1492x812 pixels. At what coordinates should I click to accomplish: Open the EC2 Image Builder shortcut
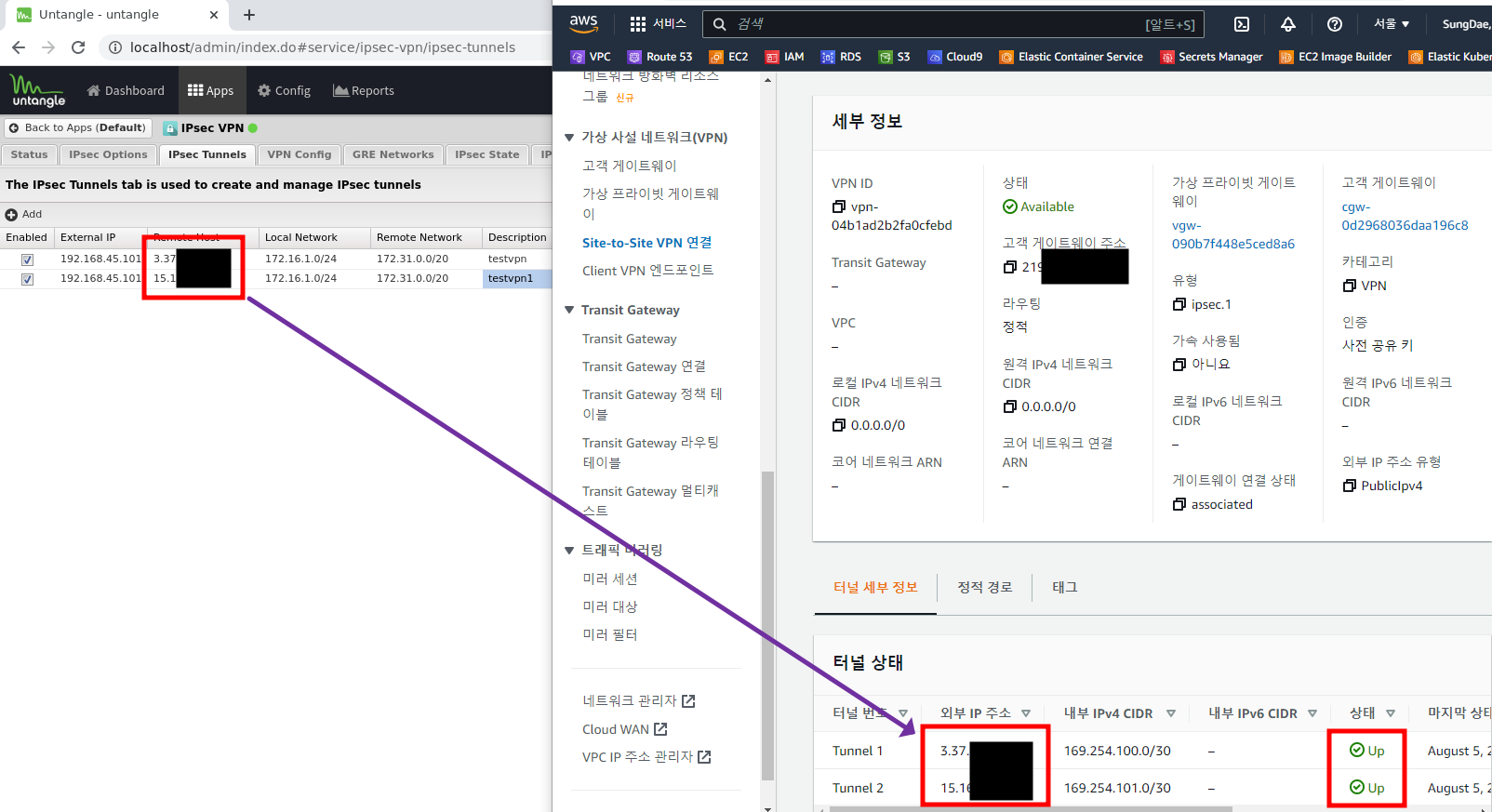(x=1335, y=57)
